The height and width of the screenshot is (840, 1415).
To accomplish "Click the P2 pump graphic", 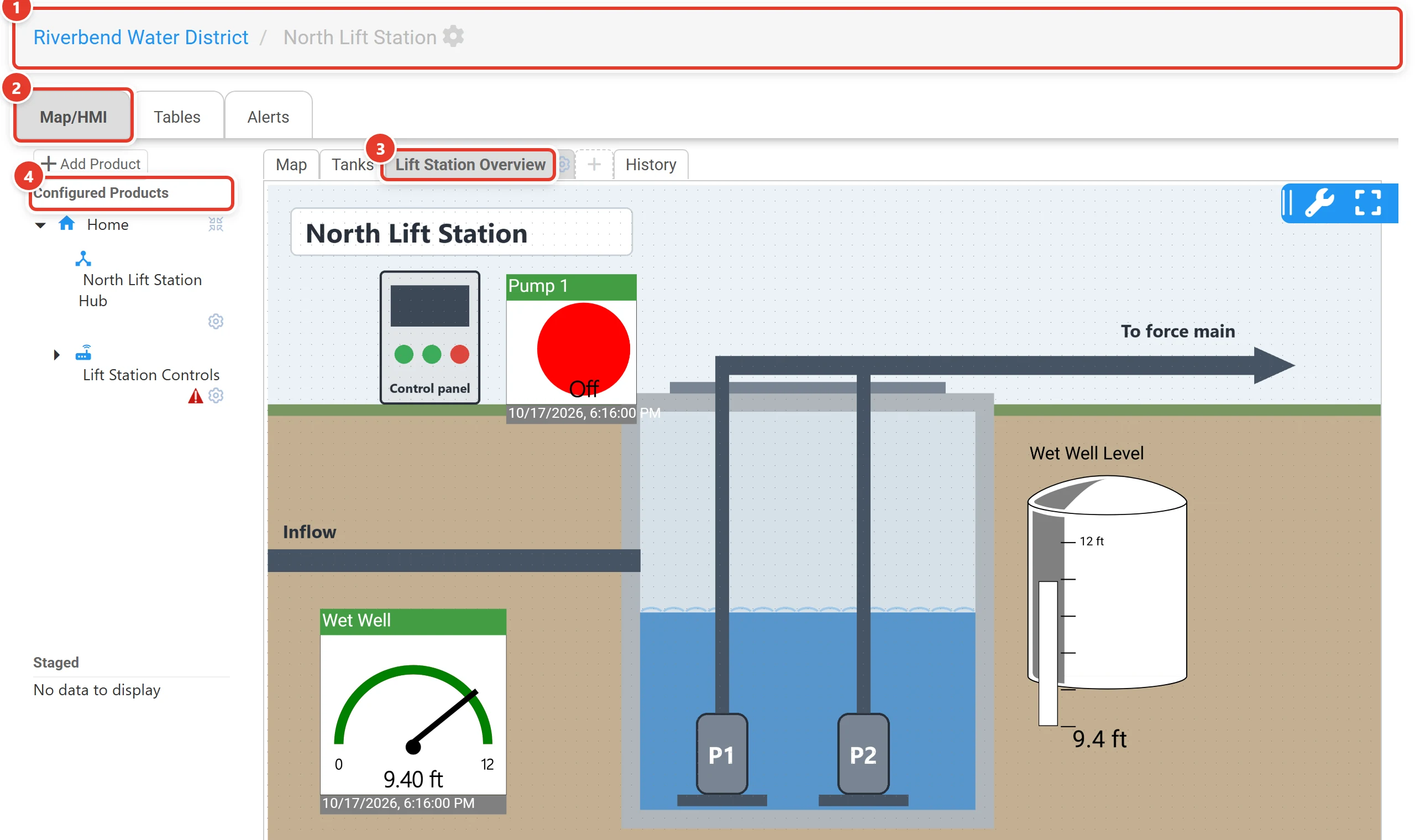I will (x=863, y=753).
